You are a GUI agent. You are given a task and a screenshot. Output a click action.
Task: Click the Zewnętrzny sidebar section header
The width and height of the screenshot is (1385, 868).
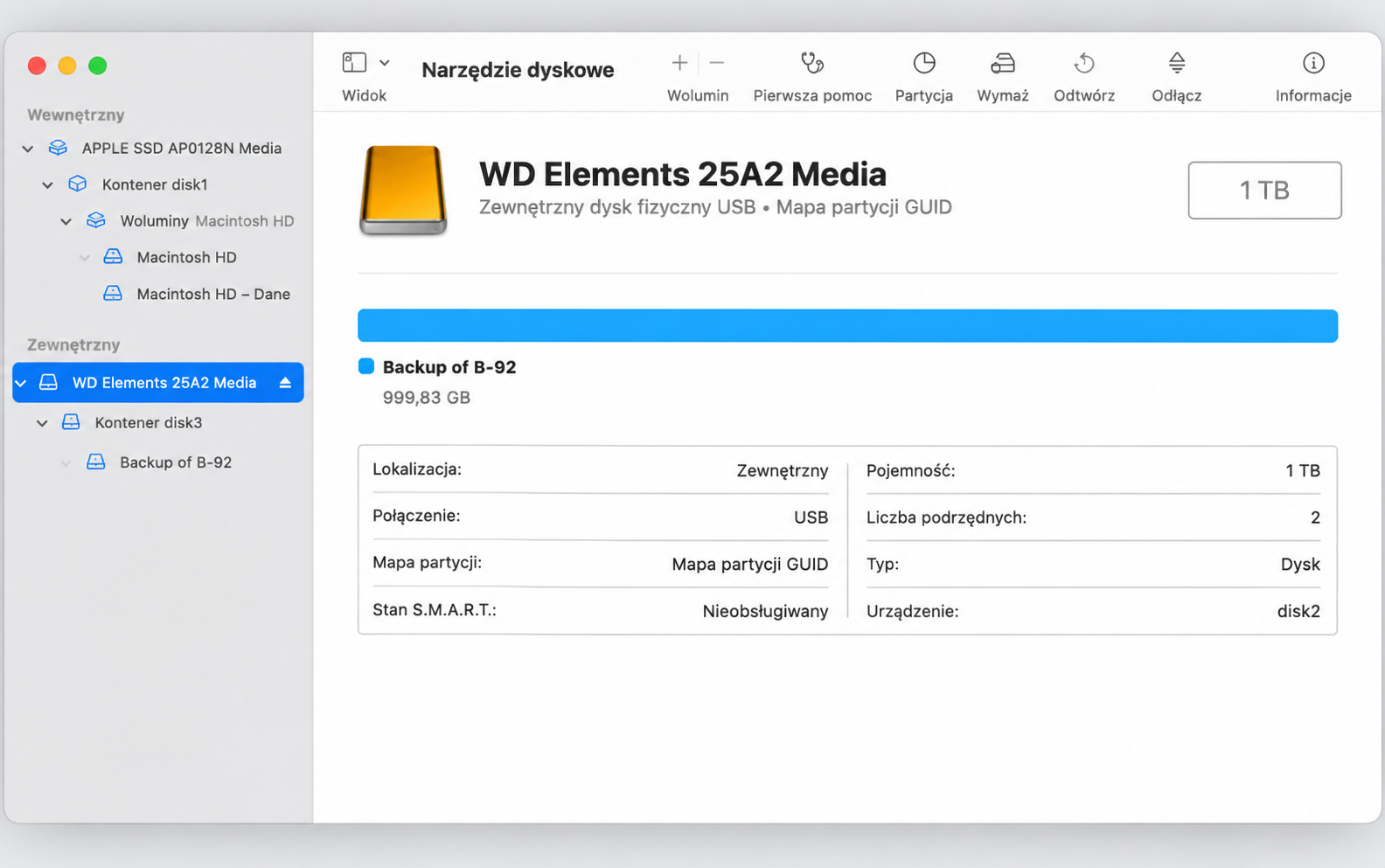pos(73,344)
